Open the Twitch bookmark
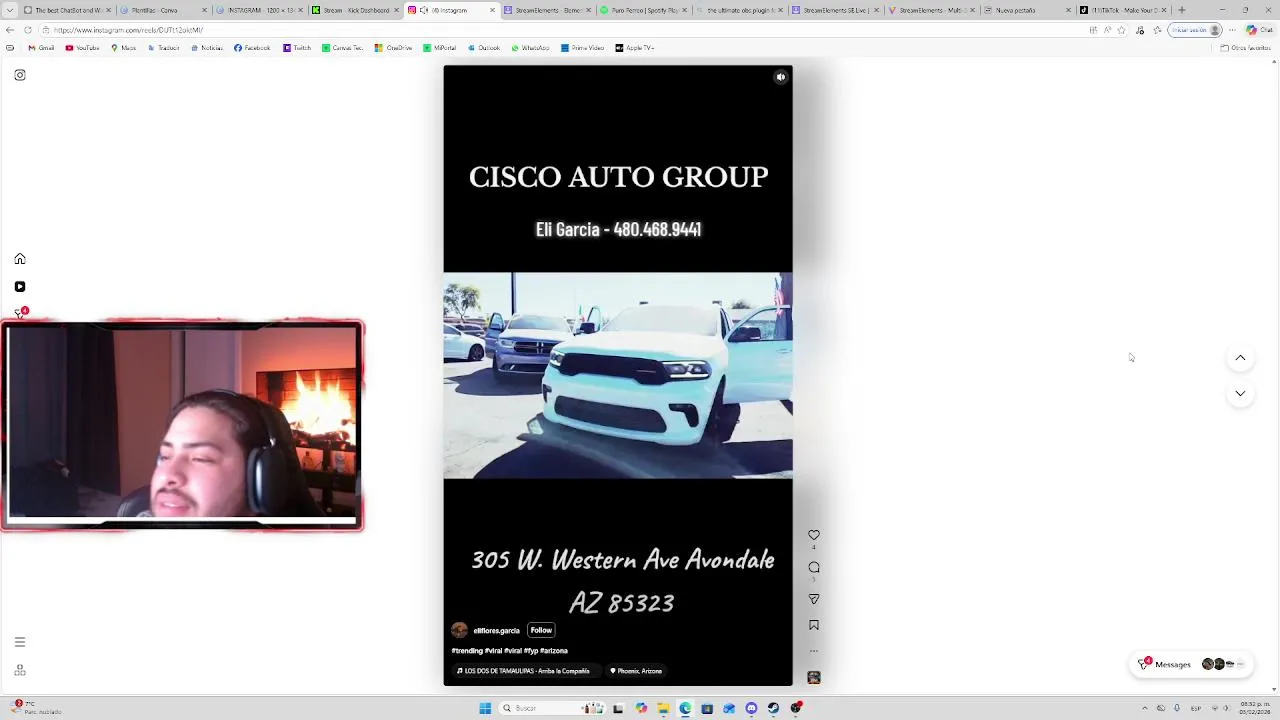Viewport: 1280px width, 720px height. pyautogui.click(x=297, y=48)
